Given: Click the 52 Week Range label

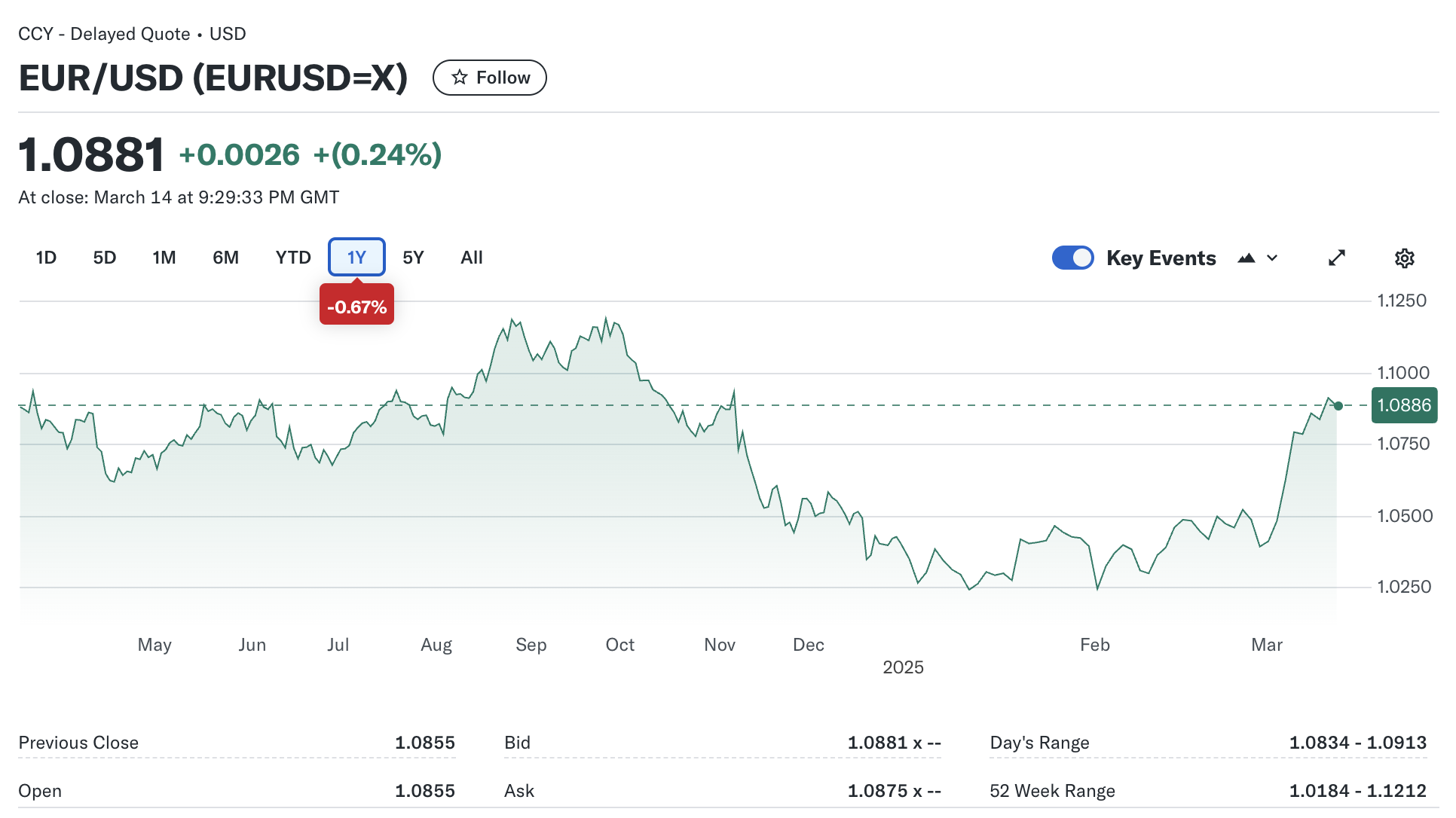Looking at the screenshot, I should click(1052, 791).
